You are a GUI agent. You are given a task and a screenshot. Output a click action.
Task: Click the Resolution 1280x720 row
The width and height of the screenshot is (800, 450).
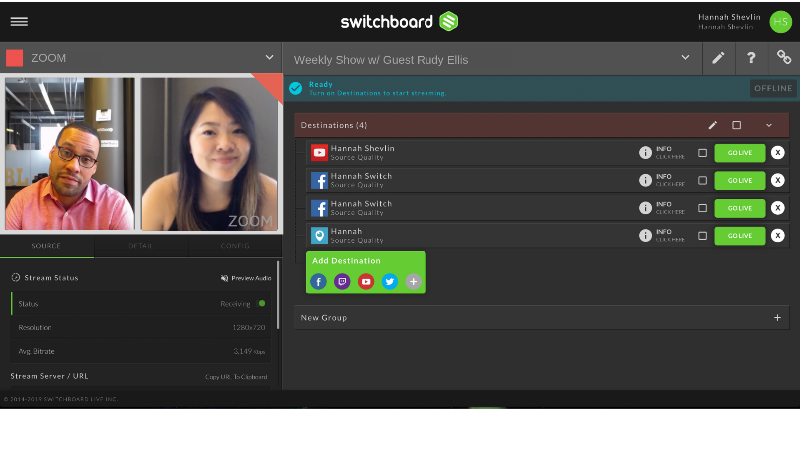141,328
